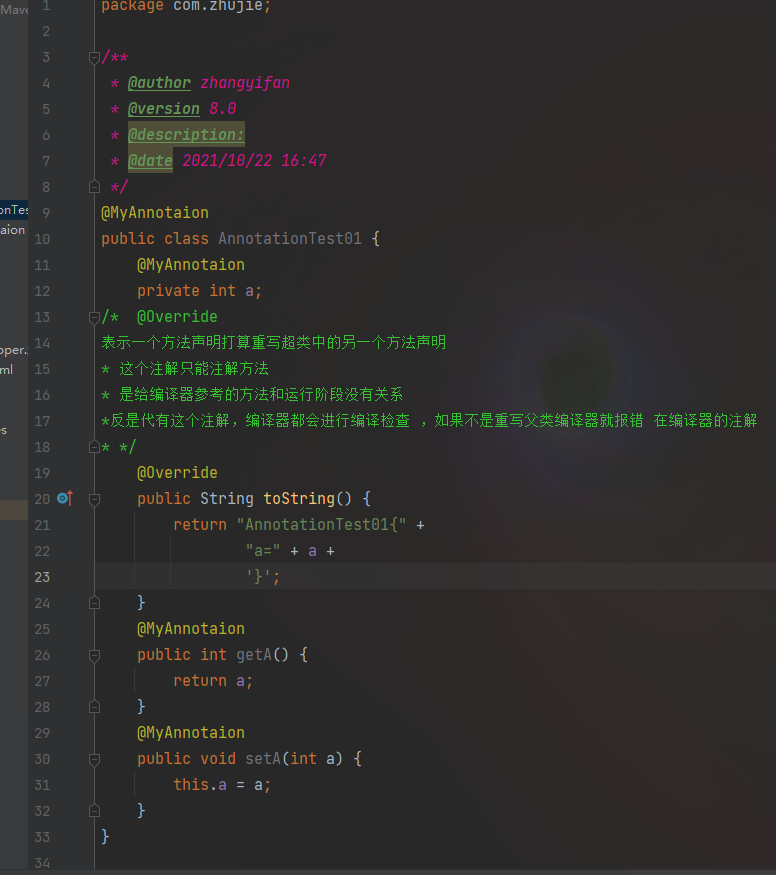776x875 pixels.
Task: Click @MyAnnotaion above the class declaration
Action: (155, 213)
